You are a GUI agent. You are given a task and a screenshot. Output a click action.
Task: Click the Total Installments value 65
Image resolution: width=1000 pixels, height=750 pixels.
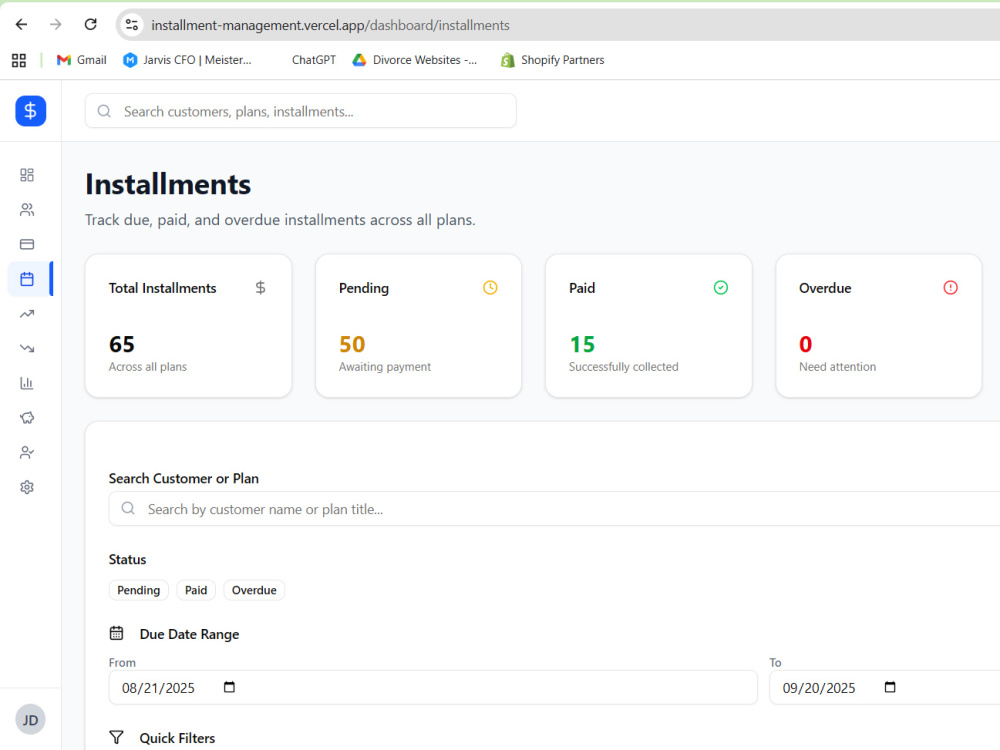coord(122,344)
